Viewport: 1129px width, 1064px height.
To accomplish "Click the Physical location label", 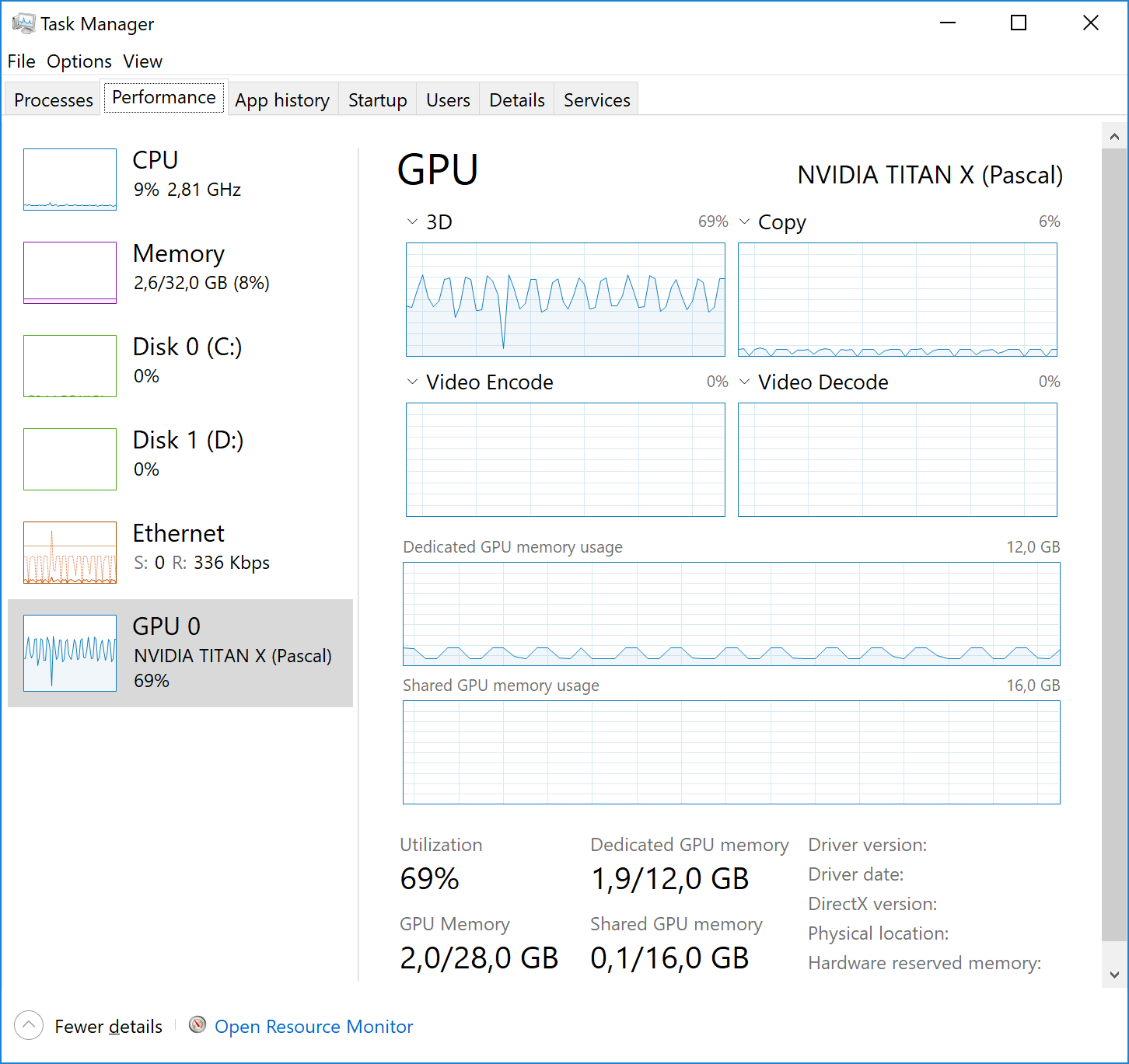I will (879, 933).
